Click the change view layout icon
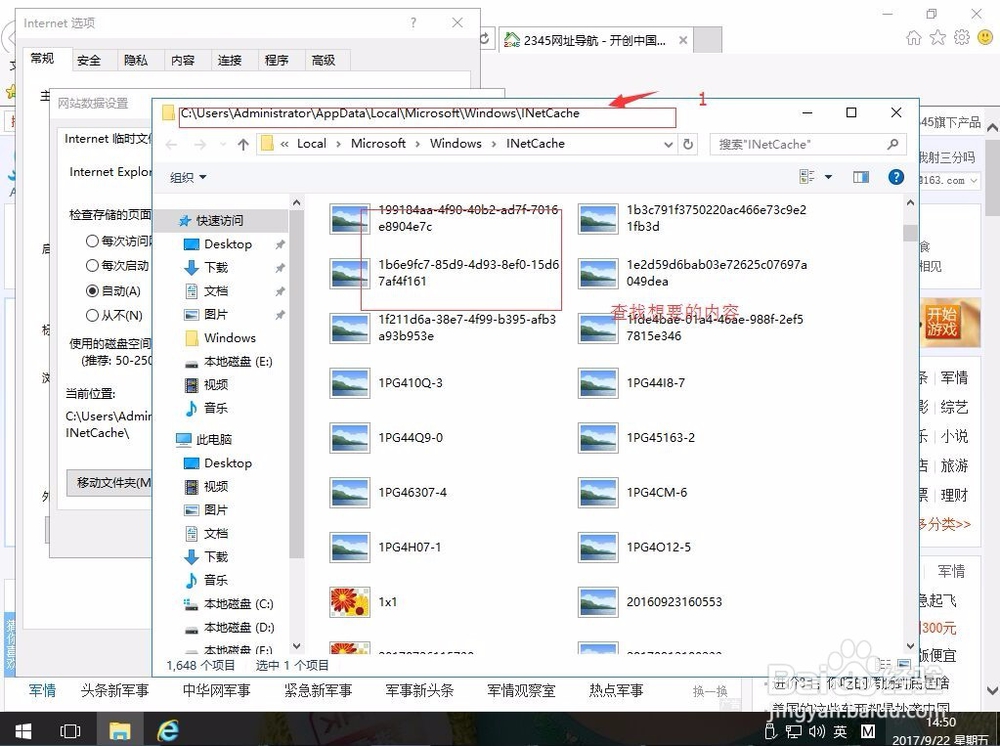The image size is (1000, 746). point(808,176)
